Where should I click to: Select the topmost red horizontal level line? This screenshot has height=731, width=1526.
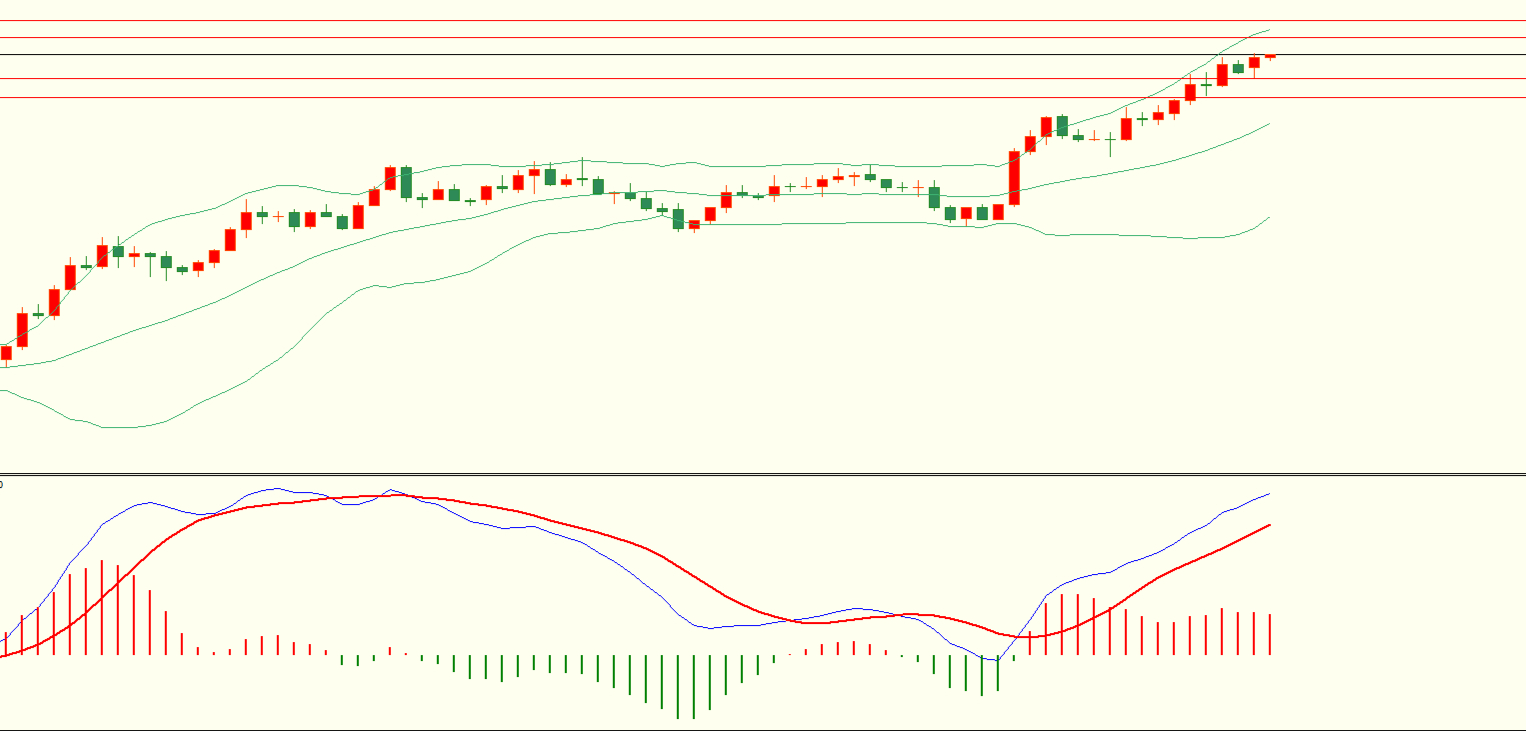pyautogui.click(x=763, y=20)
